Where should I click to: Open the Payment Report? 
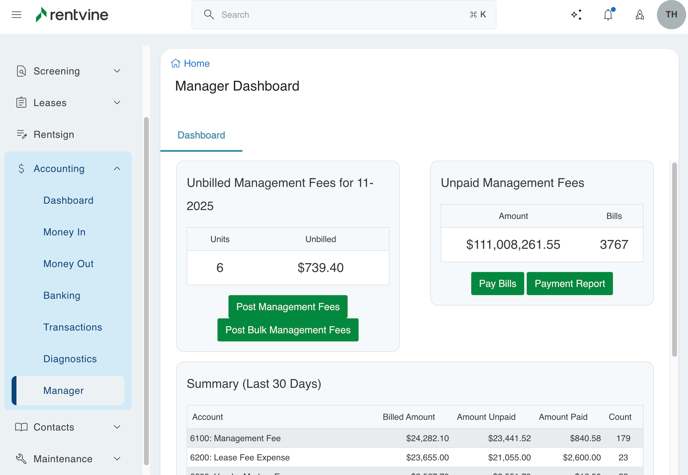569,284
